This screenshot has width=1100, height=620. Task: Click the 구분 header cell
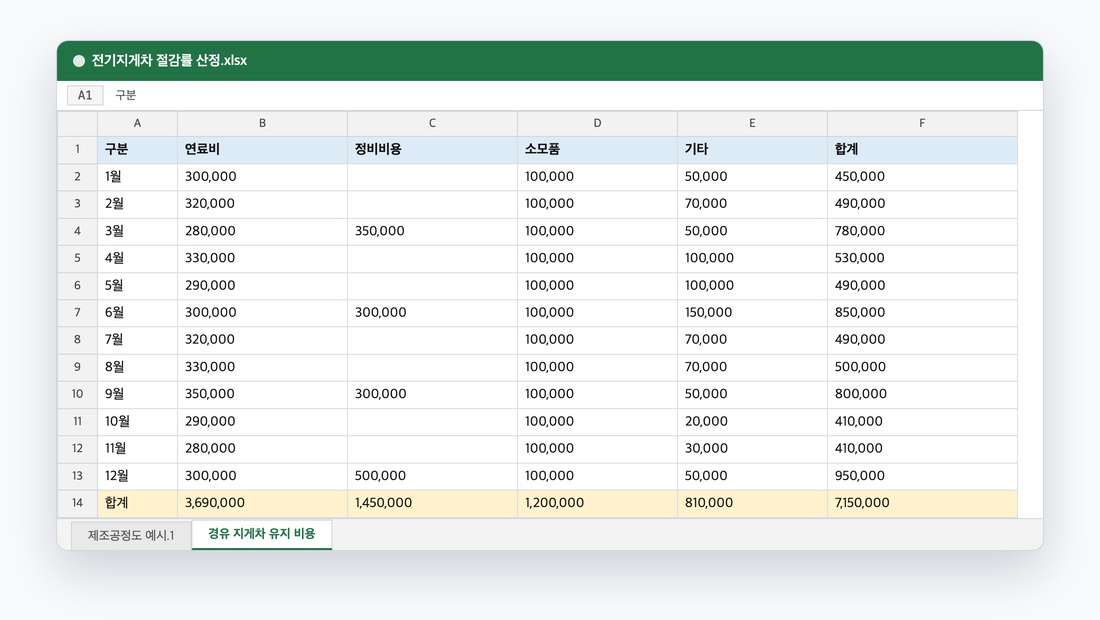click(138, 149)
